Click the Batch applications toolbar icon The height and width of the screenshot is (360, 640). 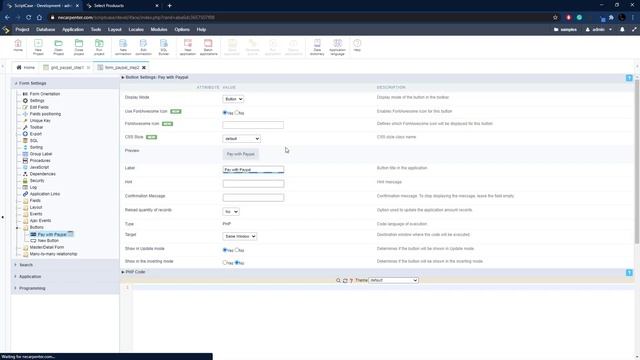(208, 47)
